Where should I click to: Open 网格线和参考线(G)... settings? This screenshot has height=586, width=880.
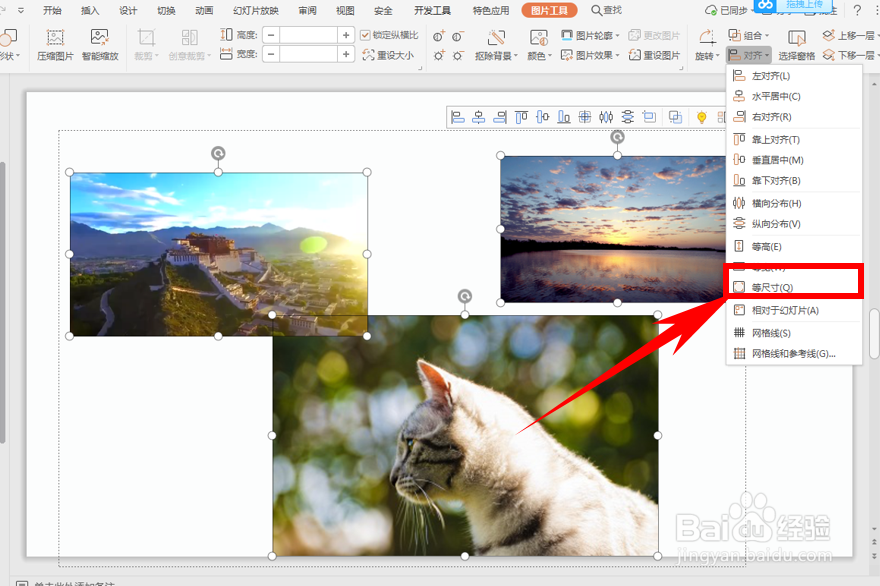pos(794,354)
